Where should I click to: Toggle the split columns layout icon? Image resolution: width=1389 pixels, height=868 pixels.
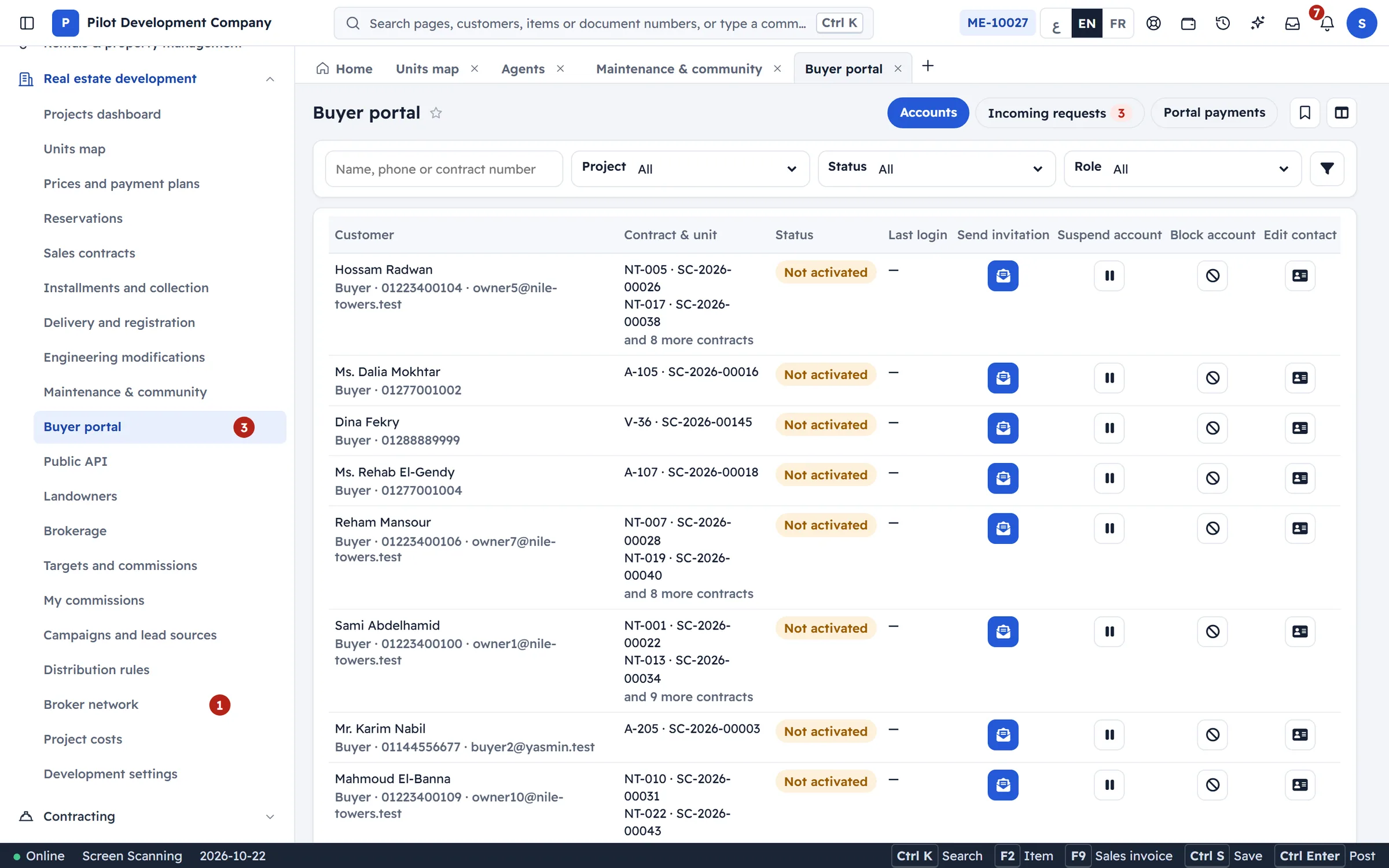pos(1342,112)
